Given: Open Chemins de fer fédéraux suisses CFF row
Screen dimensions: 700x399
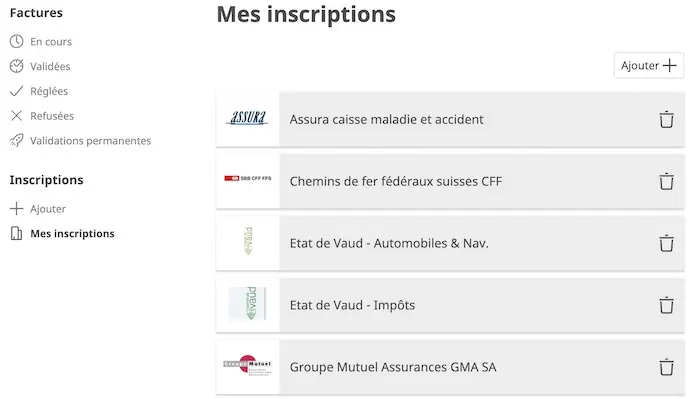Looking at the screenshot, I should tap(450, 181).
